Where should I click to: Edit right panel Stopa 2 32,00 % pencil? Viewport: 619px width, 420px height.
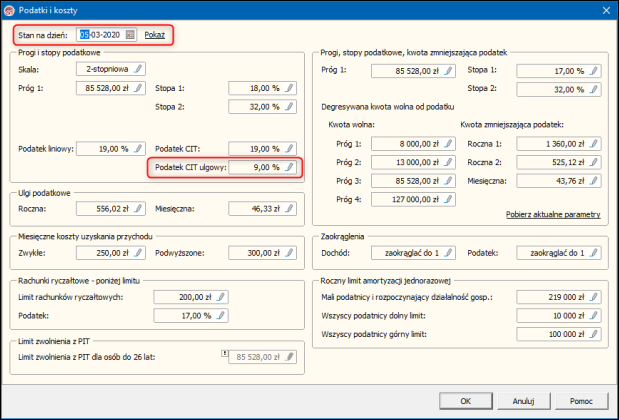click(x=593, y=90)
